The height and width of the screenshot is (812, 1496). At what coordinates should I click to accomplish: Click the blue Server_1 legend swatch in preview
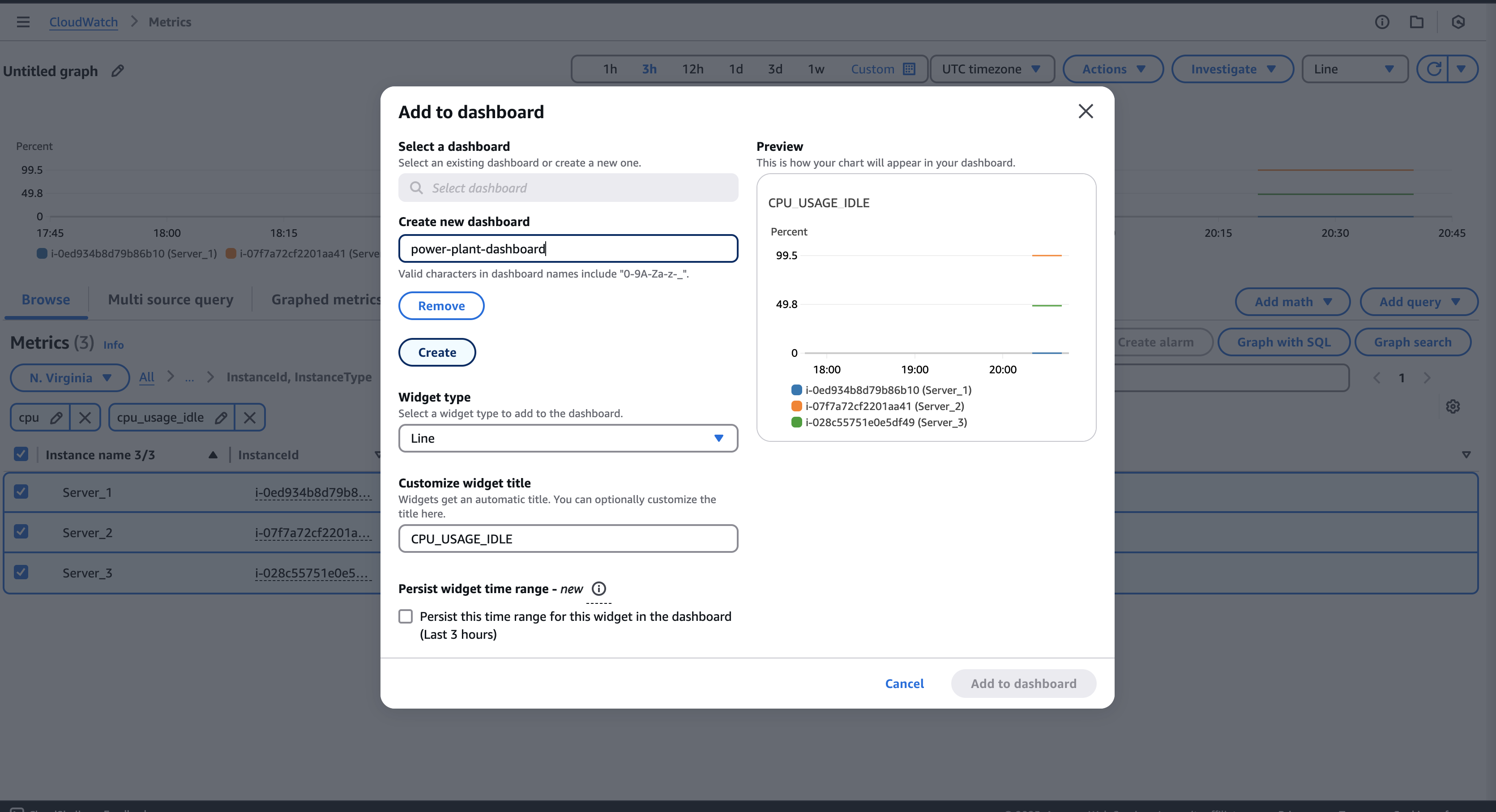(x=796, y=390)
